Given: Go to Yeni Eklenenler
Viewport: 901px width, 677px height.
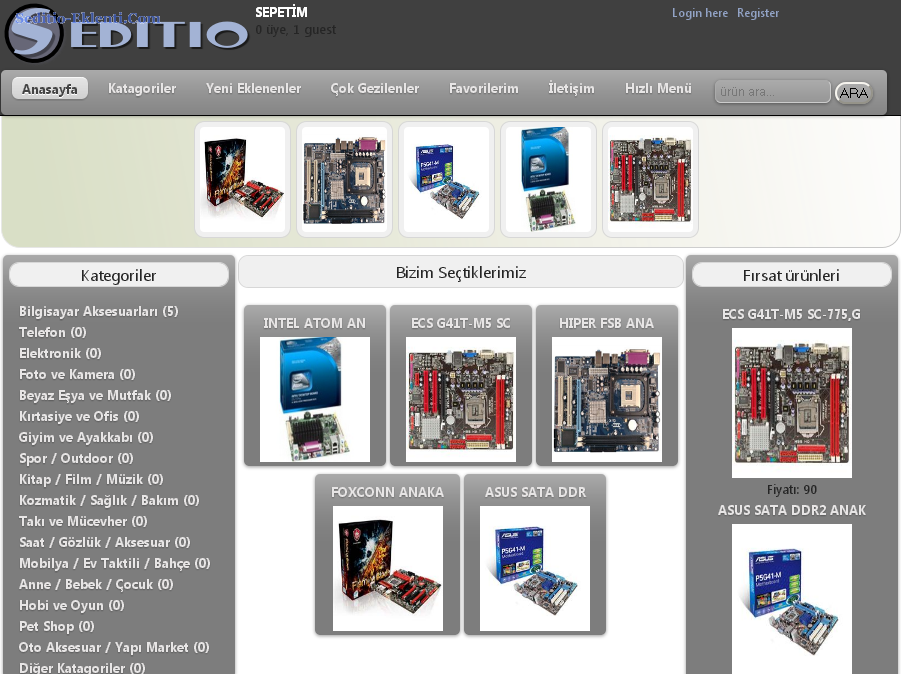Looking at the screenshot, I should pos(253,89).
